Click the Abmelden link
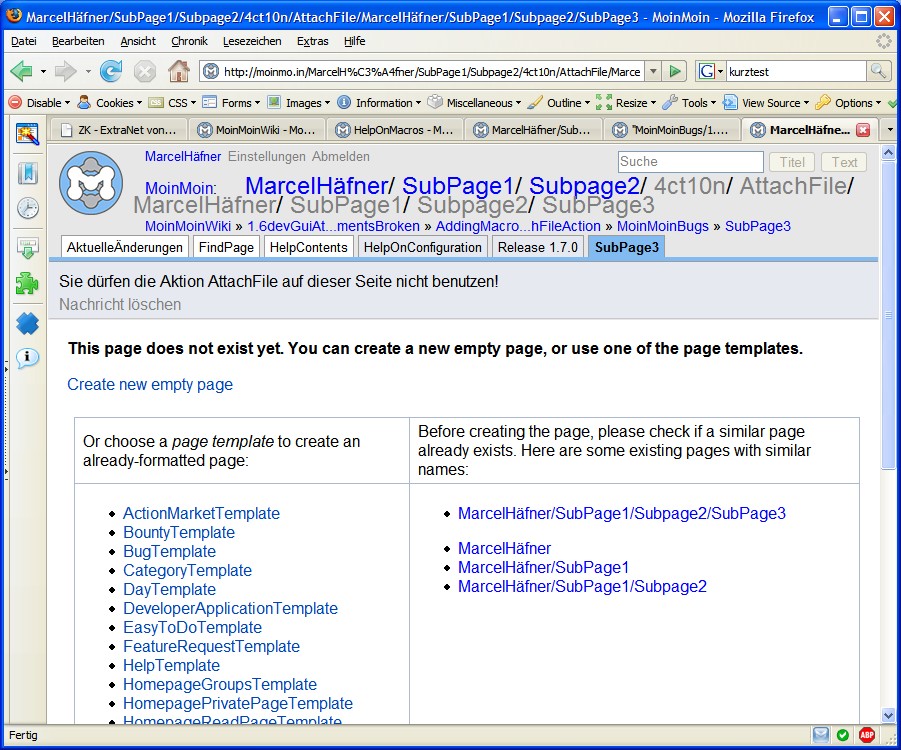901x750 pixels. tap(341, 156)
